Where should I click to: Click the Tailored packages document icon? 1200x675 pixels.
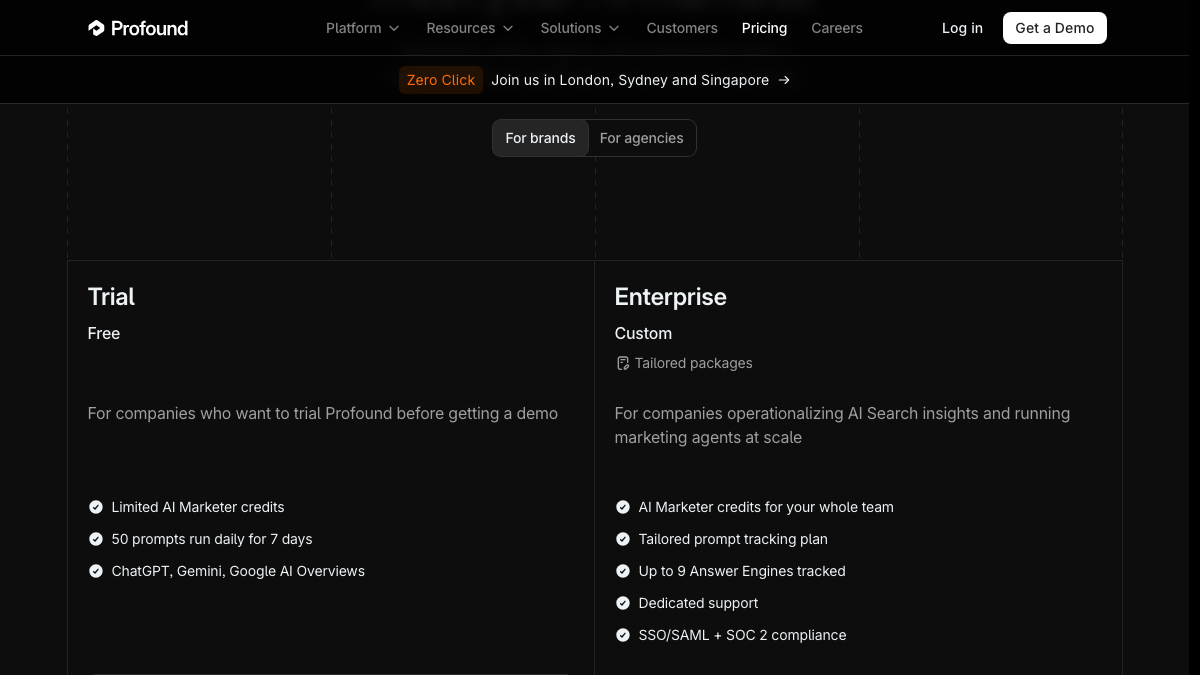622,363
